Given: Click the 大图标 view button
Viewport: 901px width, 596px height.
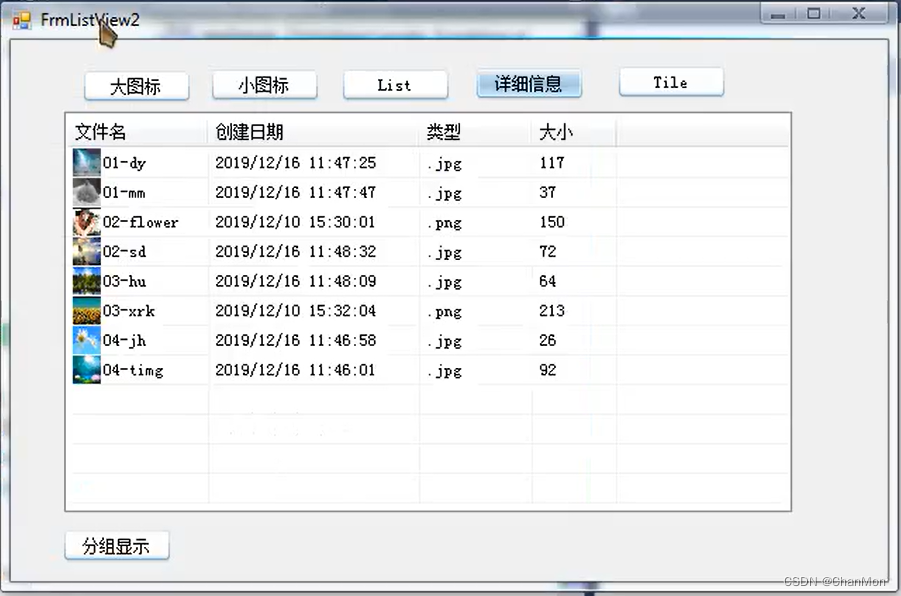Looking at the screenshot, I should [x=137, y=86].
